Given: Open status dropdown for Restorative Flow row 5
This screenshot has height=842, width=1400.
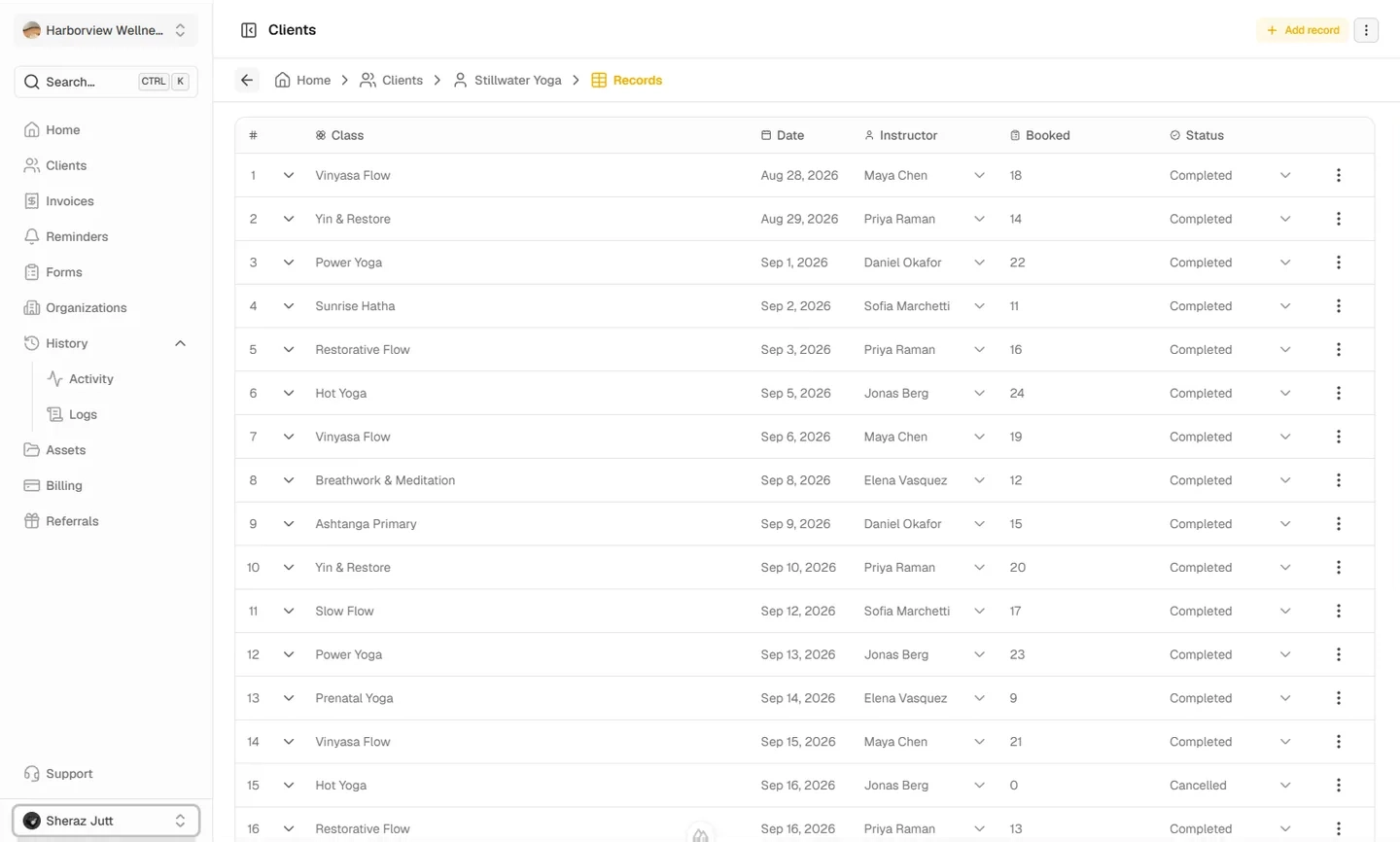Looking at the screenshot, I should (x=1285, y=350).
